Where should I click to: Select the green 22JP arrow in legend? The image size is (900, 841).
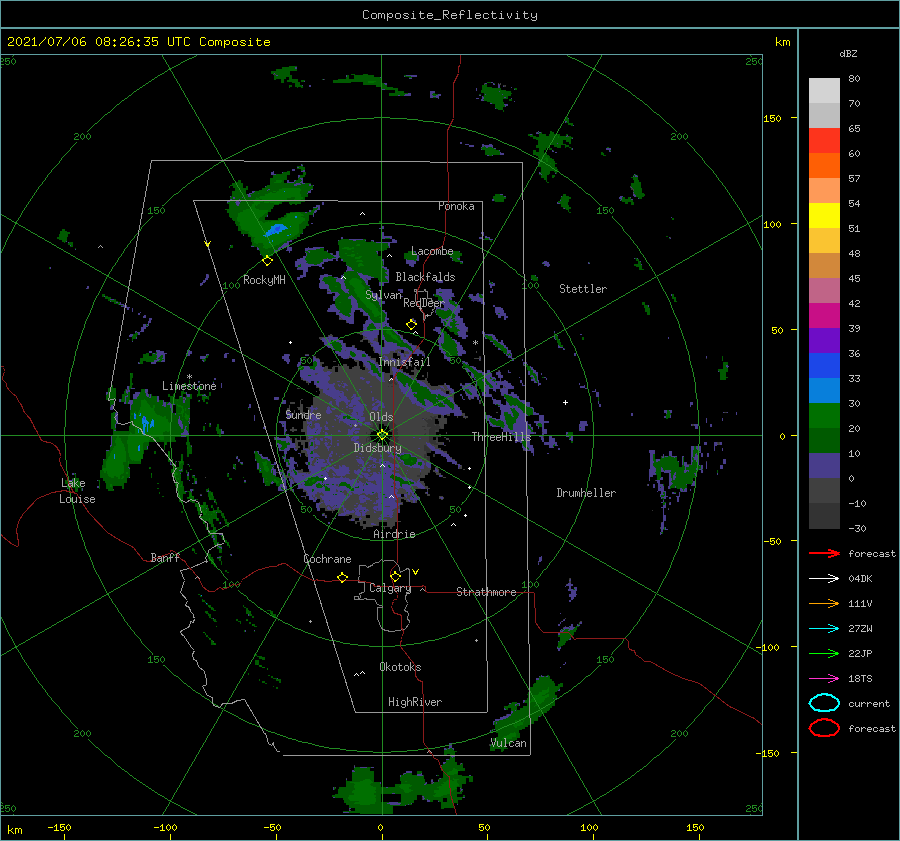pyautogui.click(x=824, y=653)
